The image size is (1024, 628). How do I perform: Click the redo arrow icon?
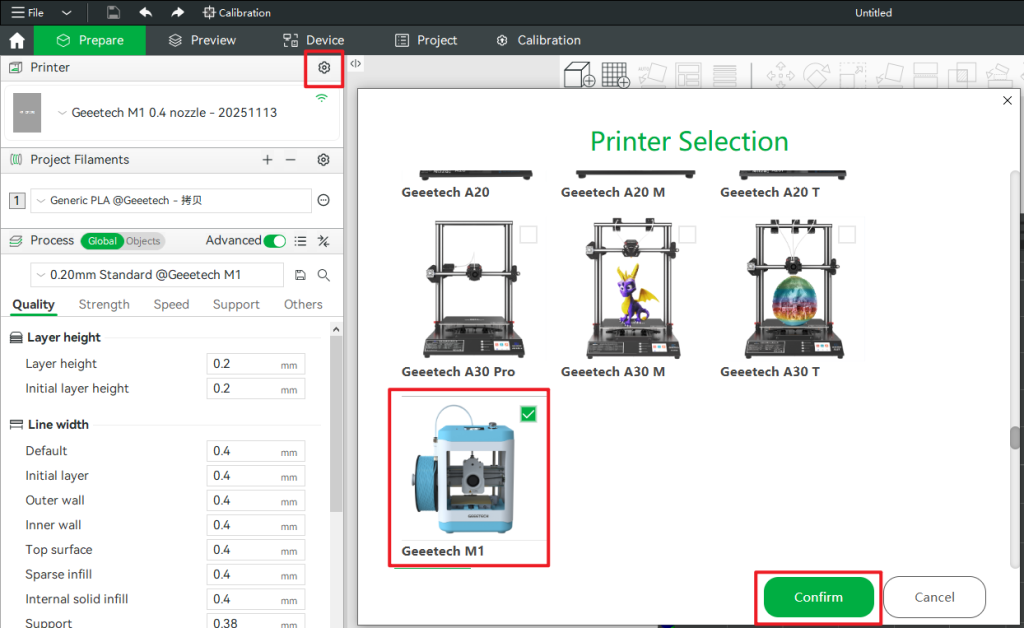click(177, 13)
